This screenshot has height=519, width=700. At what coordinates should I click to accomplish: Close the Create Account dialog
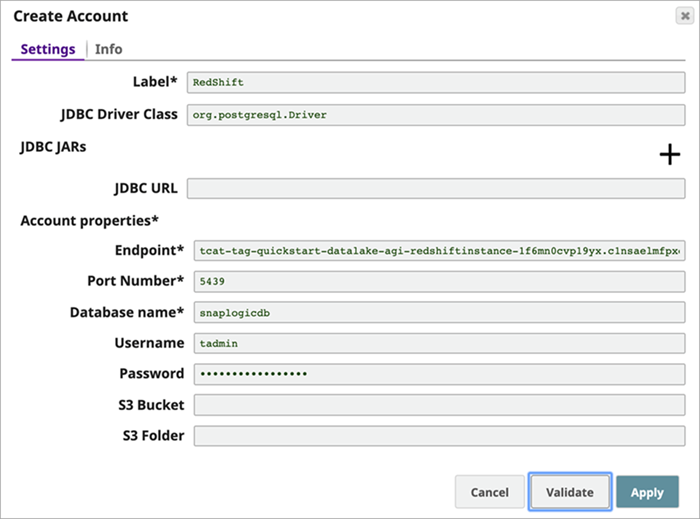pyautogui.click(x=685, y=17)
